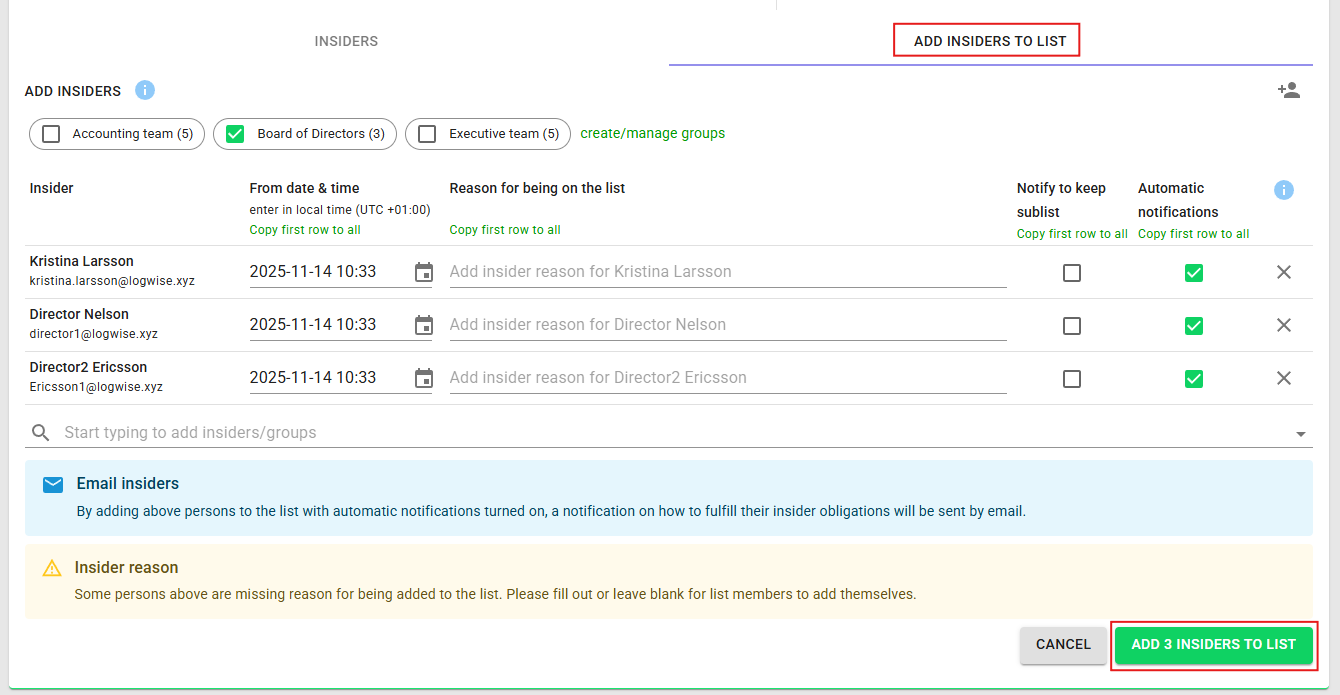This screenshot has width=1340, height=695.
Task: Remove Director Nelson row with X
Action: pyautogui.click(x=1284, y=325)
